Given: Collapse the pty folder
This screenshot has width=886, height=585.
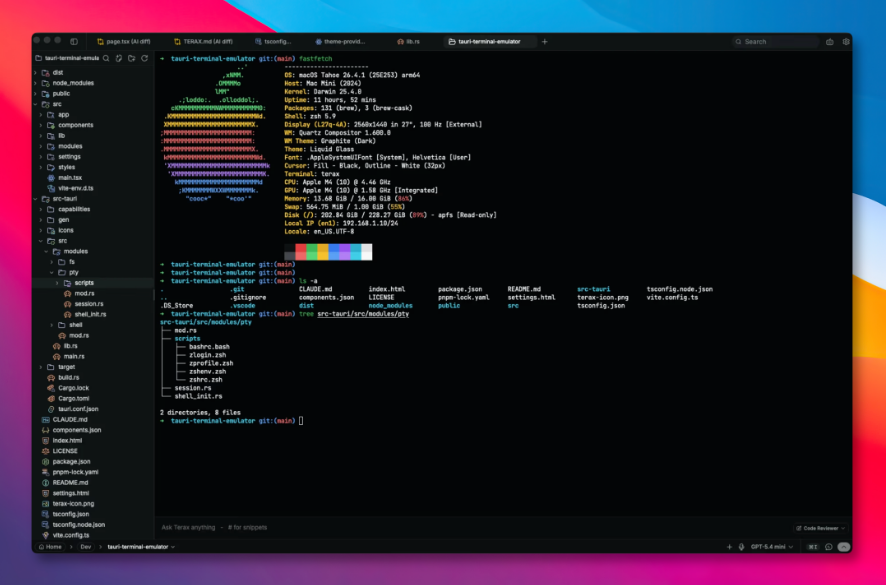Looking at the screenshot, I should [x=51, y=272].
